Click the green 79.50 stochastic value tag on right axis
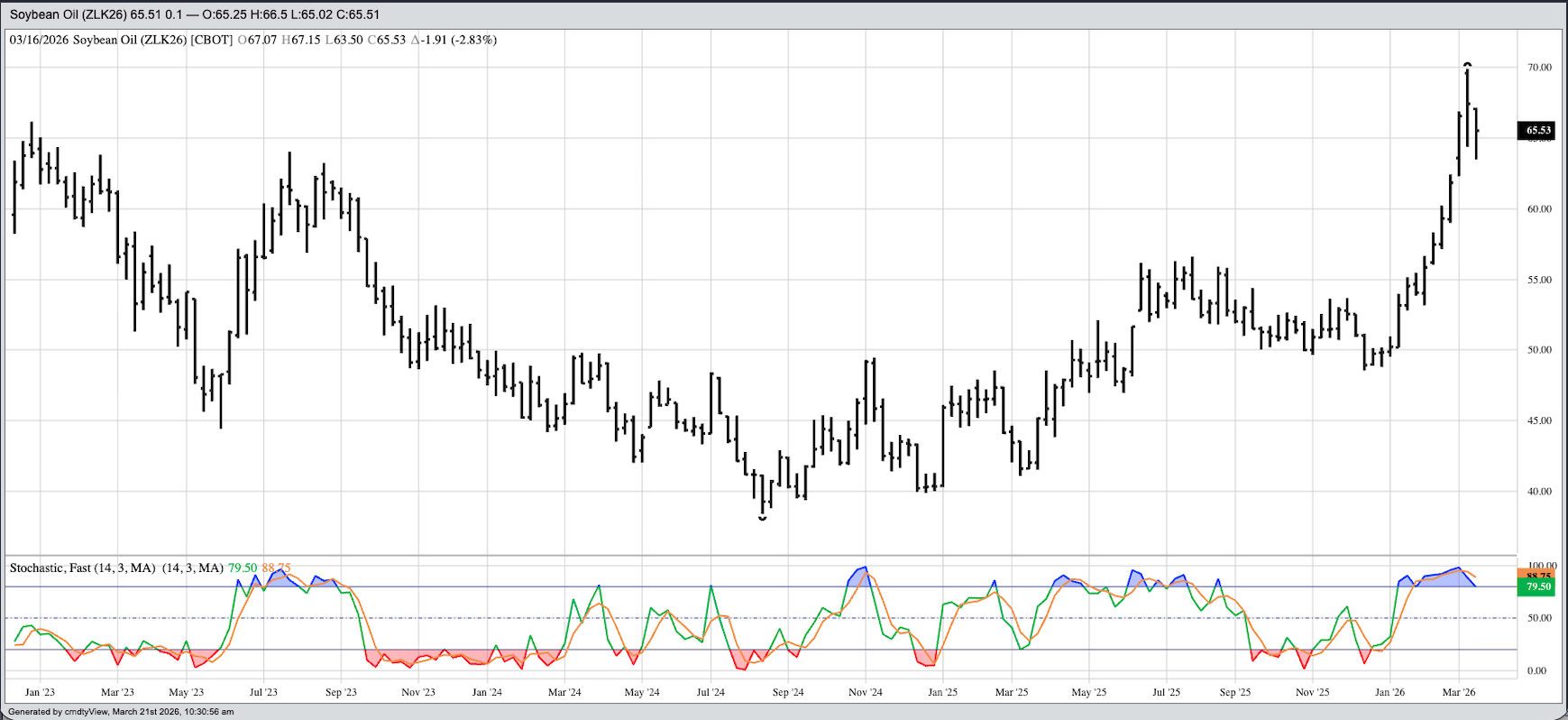Viewport: 1568px width, 720px height. 1538,587
